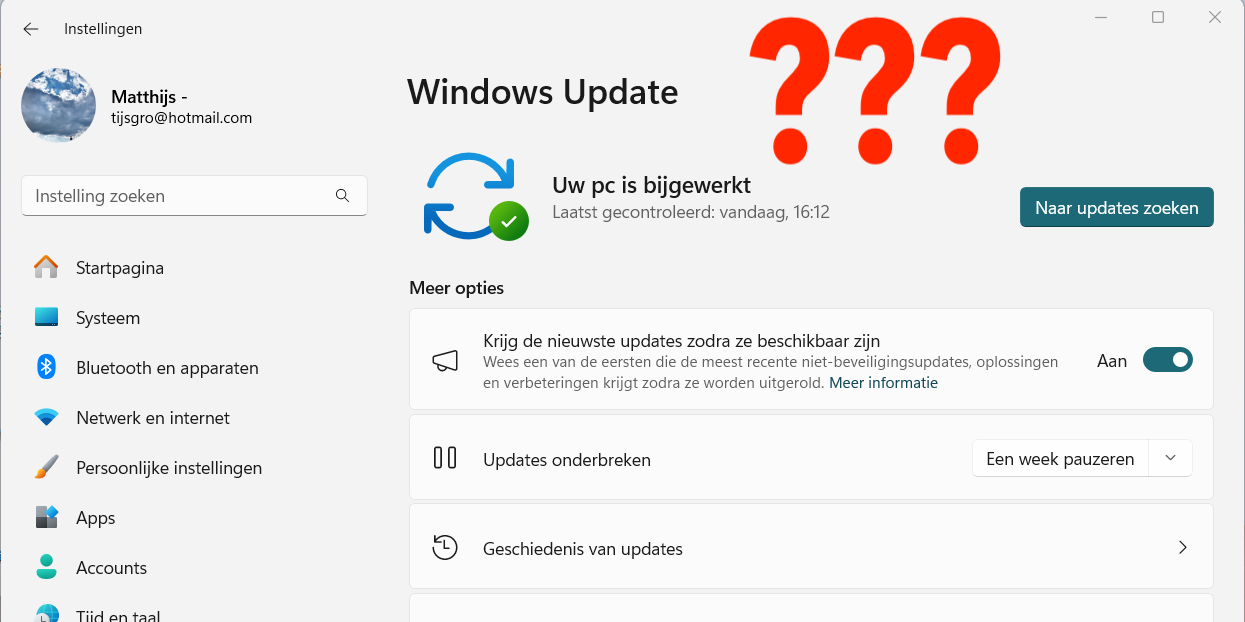Click the Netwerk en internet wifi icon
Viewport: 1245px width, 622px height.
[46, 417]
